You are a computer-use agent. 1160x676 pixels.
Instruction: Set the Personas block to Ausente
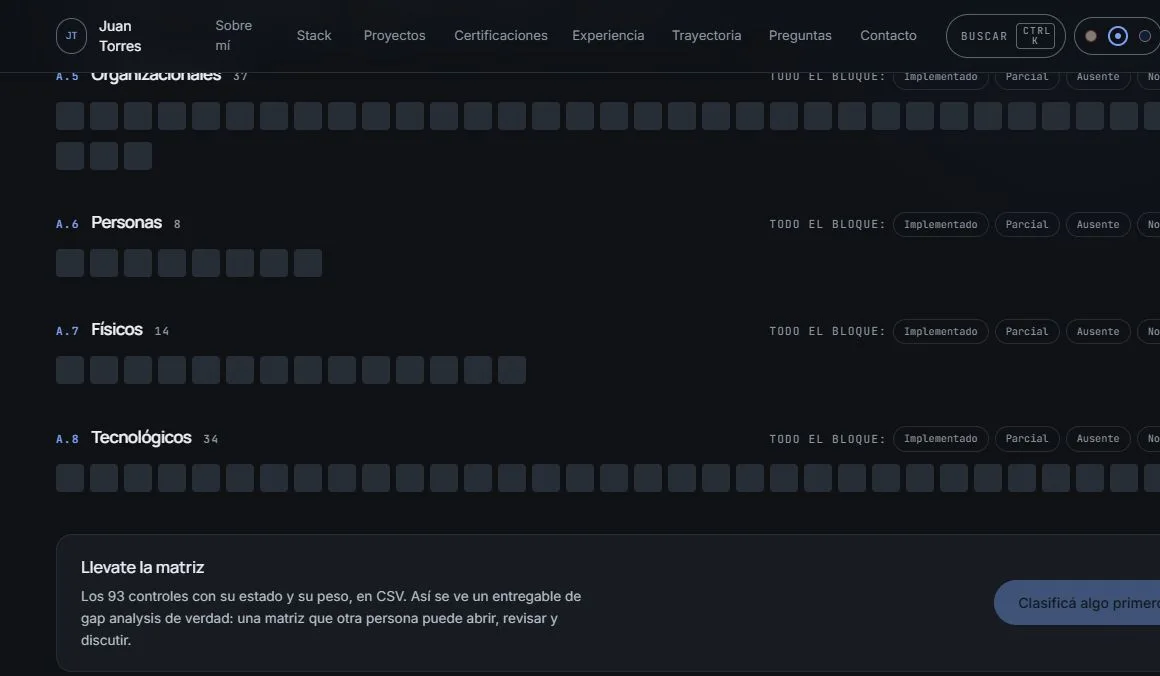pyautogui.click(x=1098, y=225)
